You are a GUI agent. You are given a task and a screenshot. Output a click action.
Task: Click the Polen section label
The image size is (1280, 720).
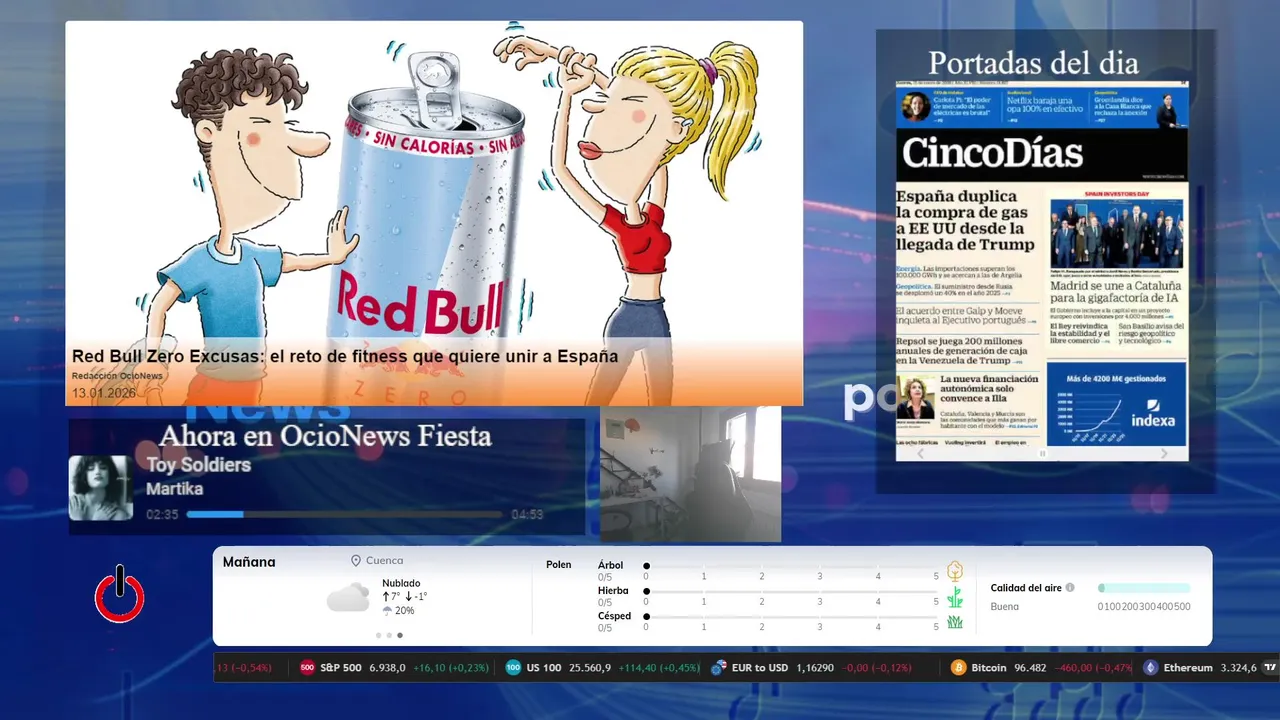tap(559, 565)
